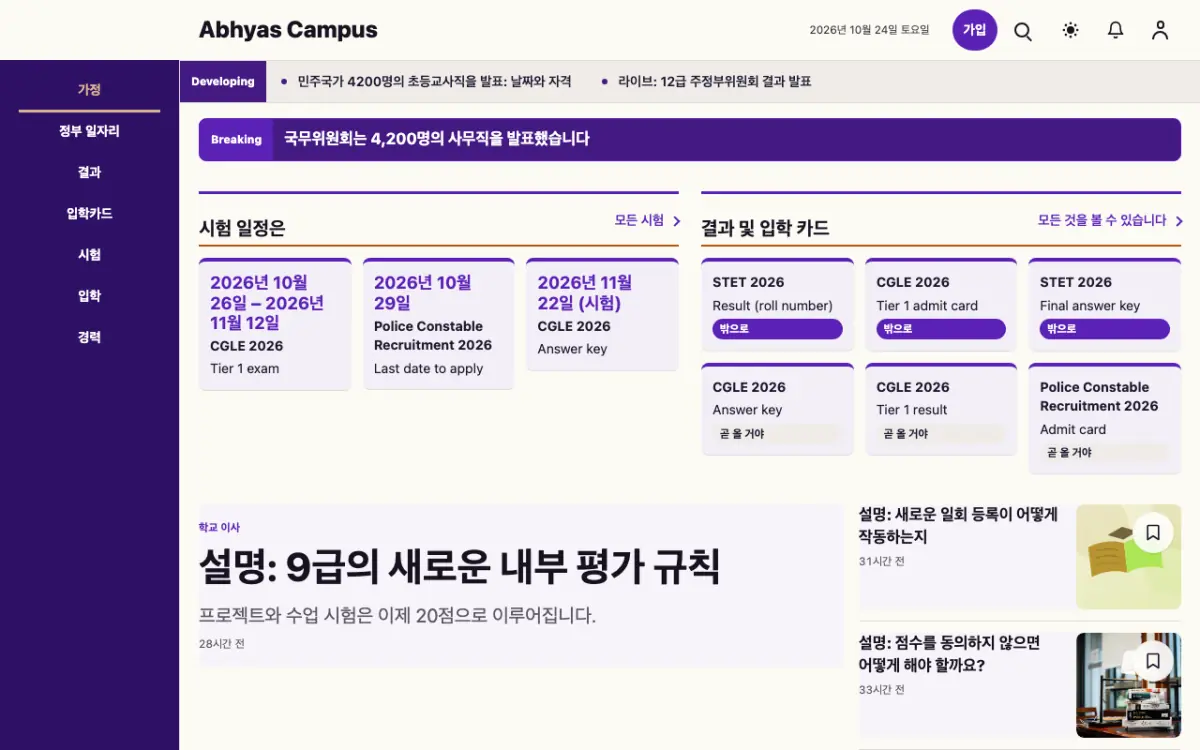Click 결과 및 입학 카드 section heading
The width and height of the screenshot is (1200, 750).
point(765,228)
